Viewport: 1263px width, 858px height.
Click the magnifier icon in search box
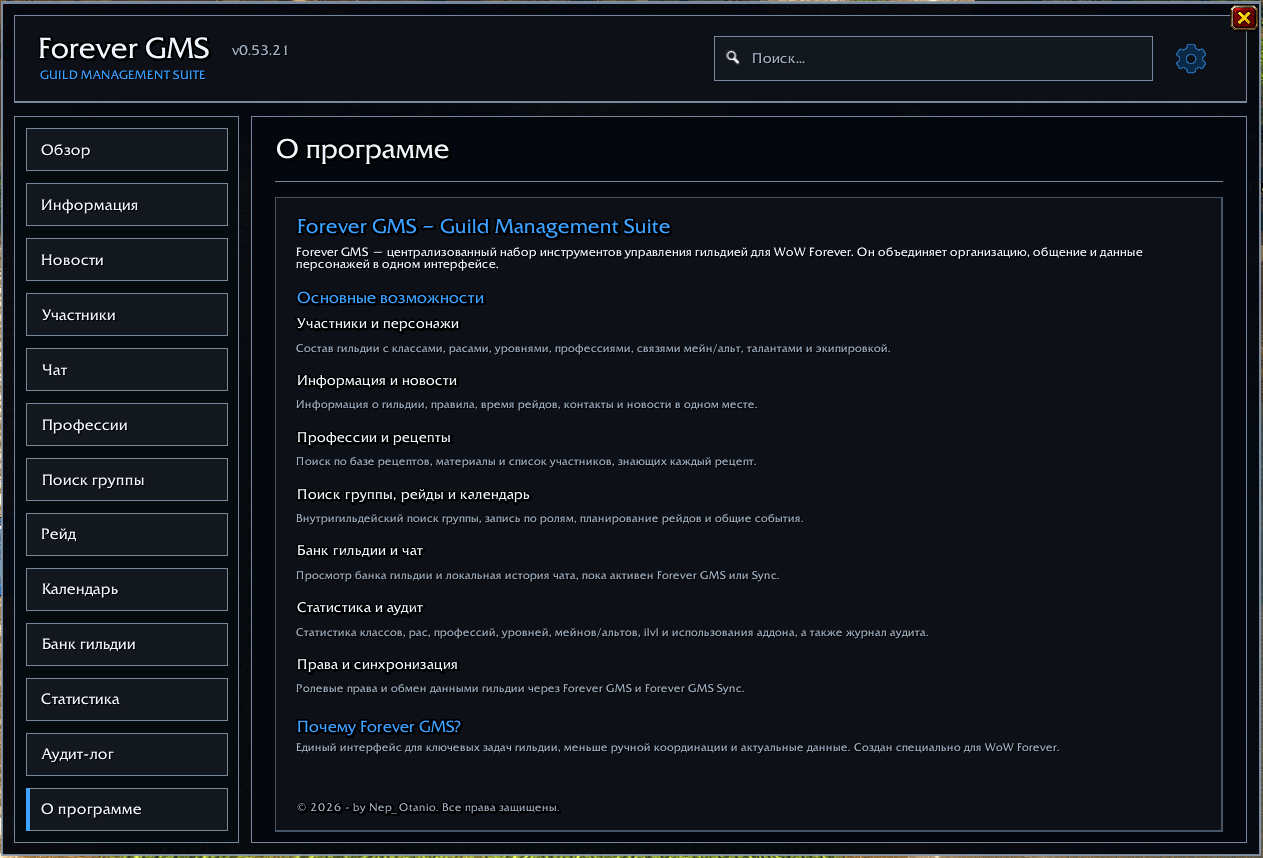click(x=733, y=58)
